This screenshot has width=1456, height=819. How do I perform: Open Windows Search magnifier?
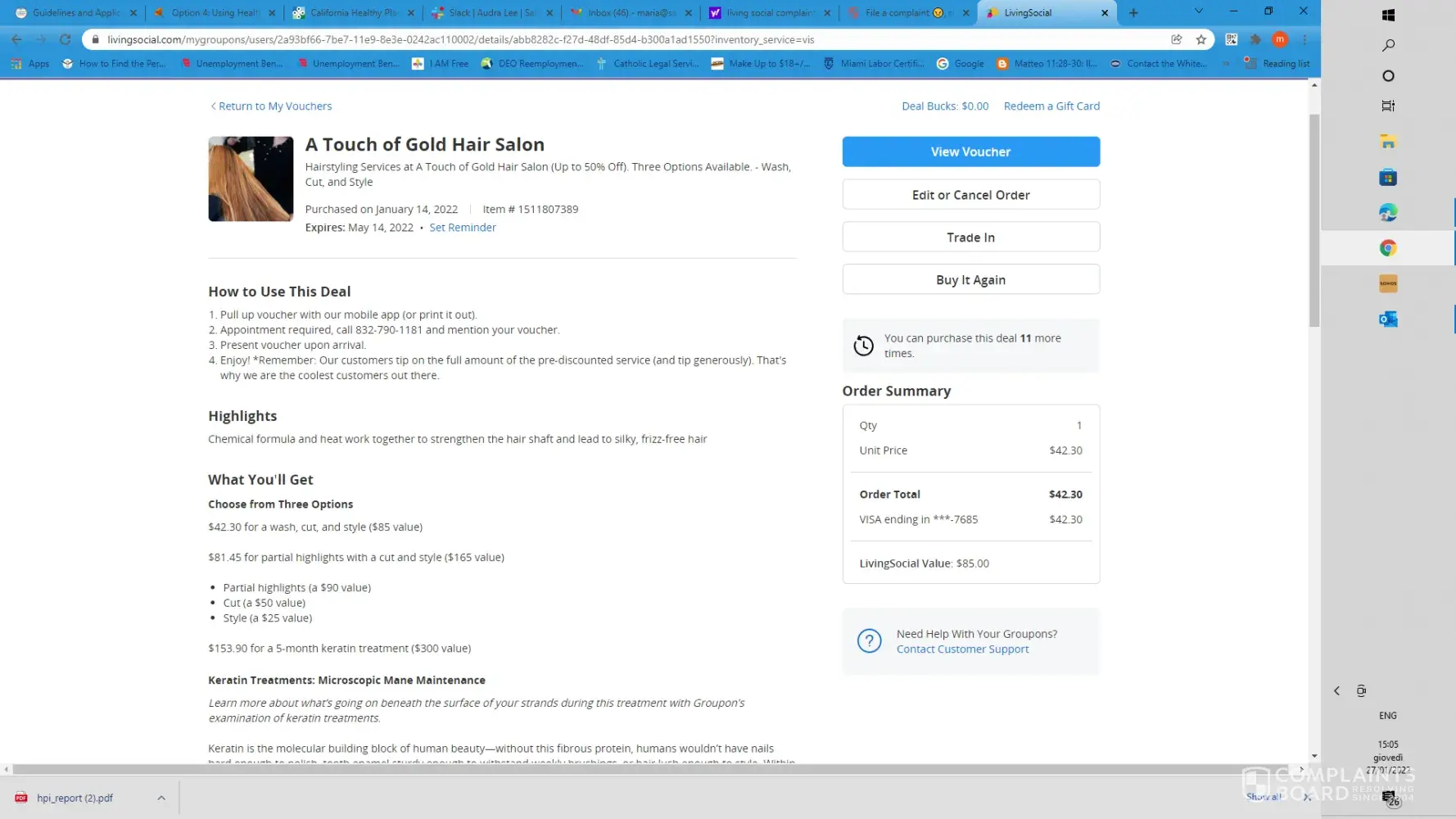[x=1388, y=46]
